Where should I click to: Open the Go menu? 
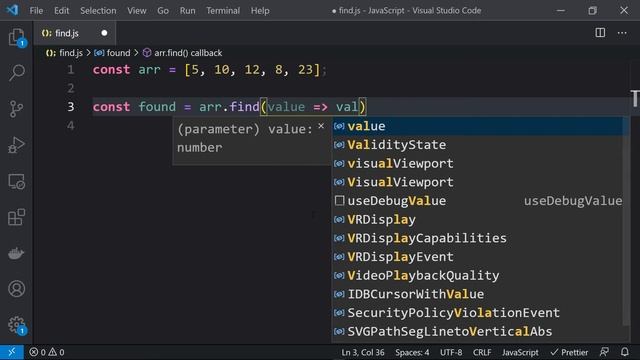point(163,11)
